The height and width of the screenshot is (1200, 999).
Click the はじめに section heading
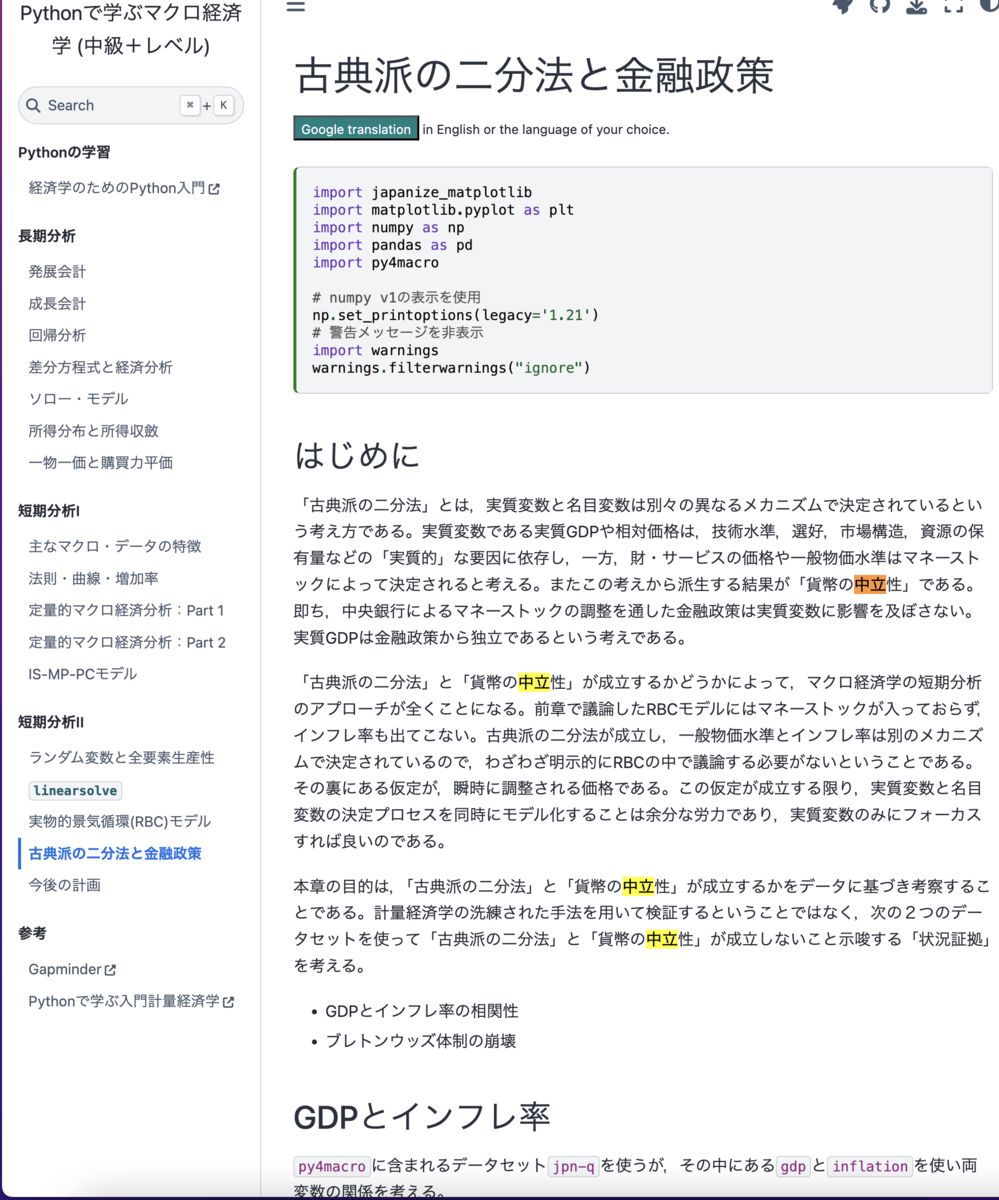point(357,455)
